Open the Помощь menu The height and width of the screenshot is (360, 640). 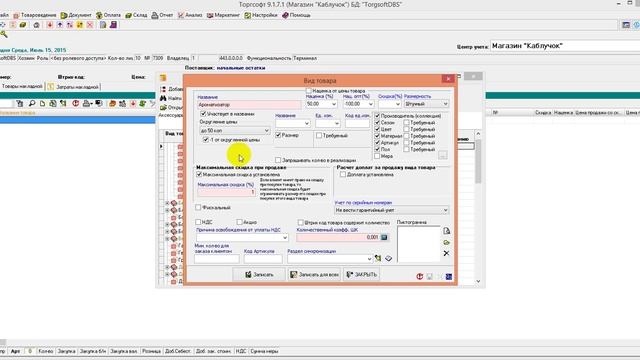(296, 15)
